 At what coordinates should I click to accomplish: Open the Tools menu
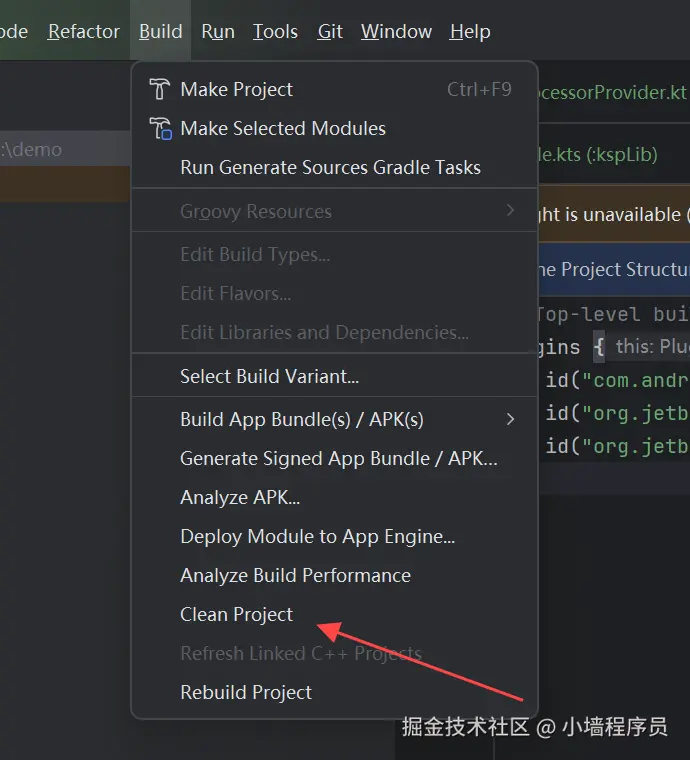pyautogui.click(x=275, y=32)
